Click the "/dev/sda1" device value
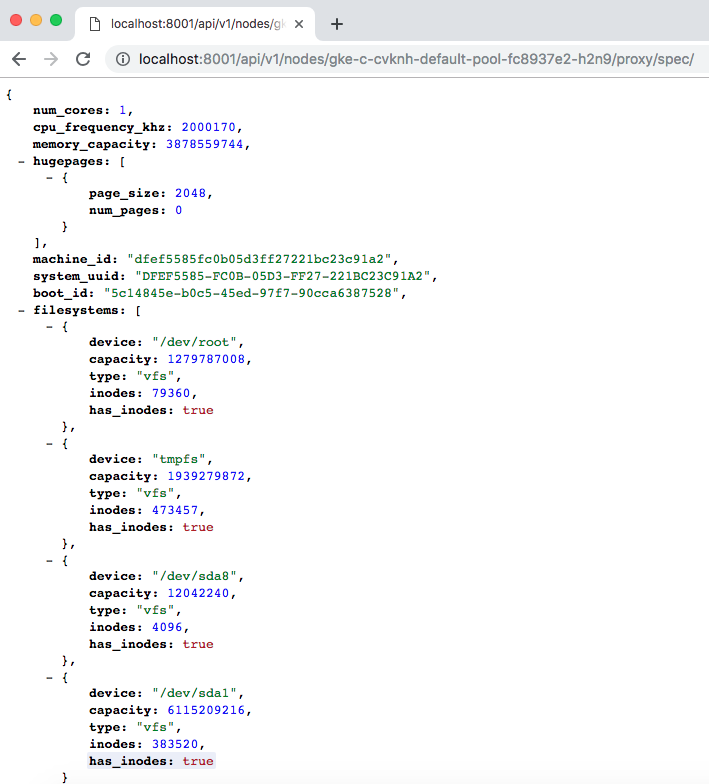The width and height of the screenshot is (709, 784). 194,693
